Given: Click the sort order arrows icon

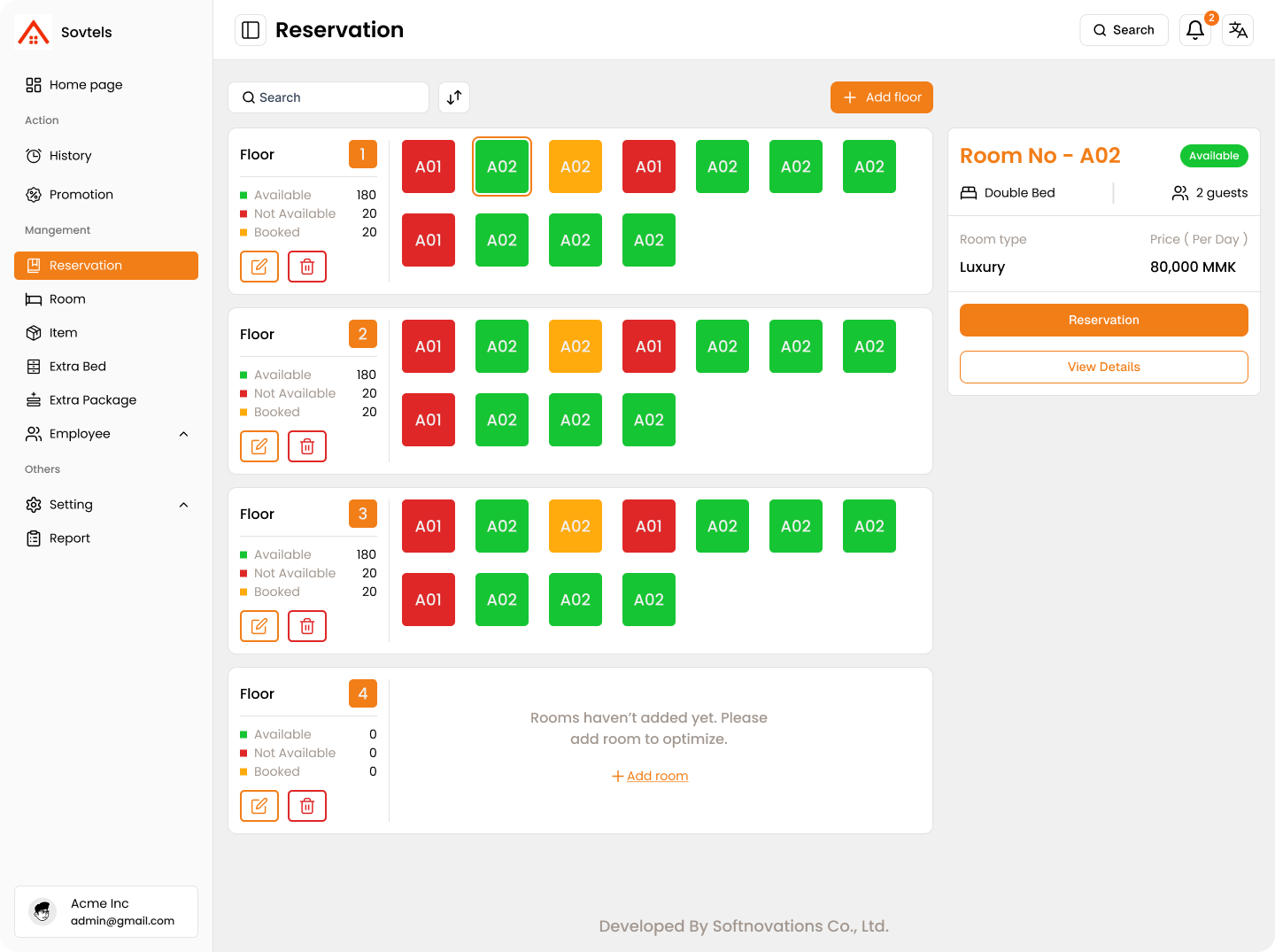Looking at the screenshot, I should 454,97.
